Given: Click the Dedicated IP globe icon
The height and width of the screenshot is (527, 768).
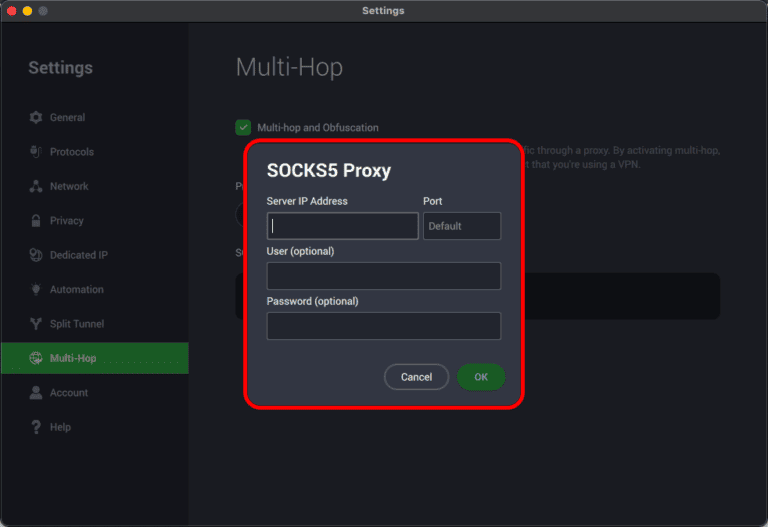Looking at the screenshot, I should click(36, 255).
